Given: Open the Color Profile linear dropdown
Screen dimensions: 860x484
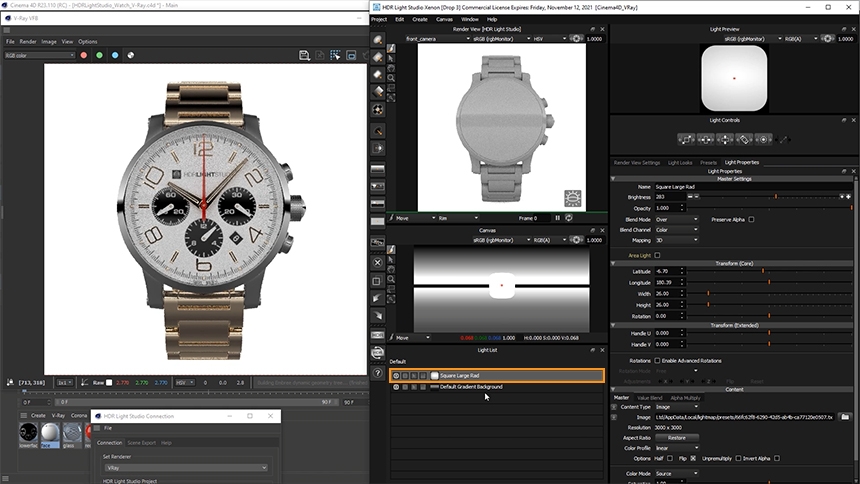Looking at the screenshot, I should pos(676,448).
